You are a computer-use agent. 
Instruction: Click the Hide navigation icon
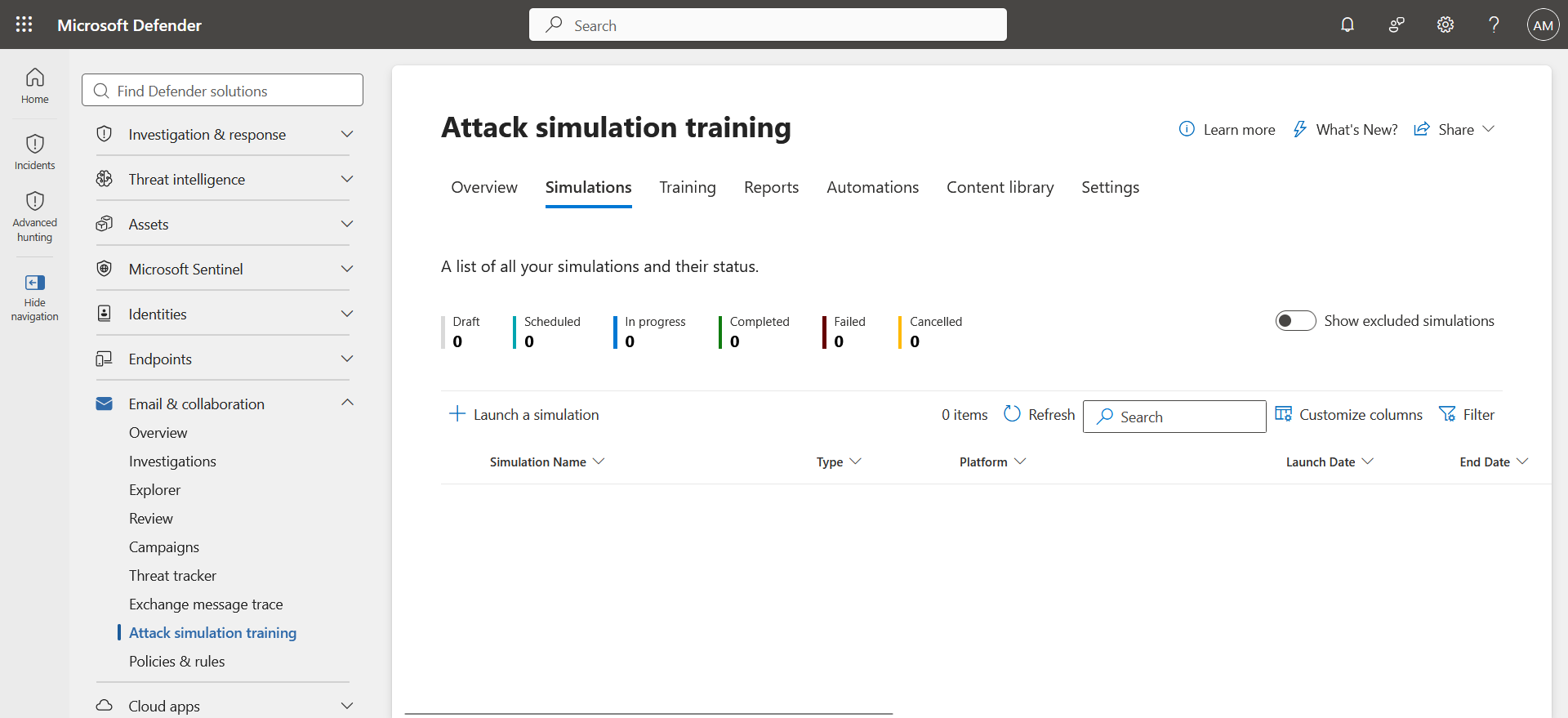pyautogui.click(x=35, y=283)
